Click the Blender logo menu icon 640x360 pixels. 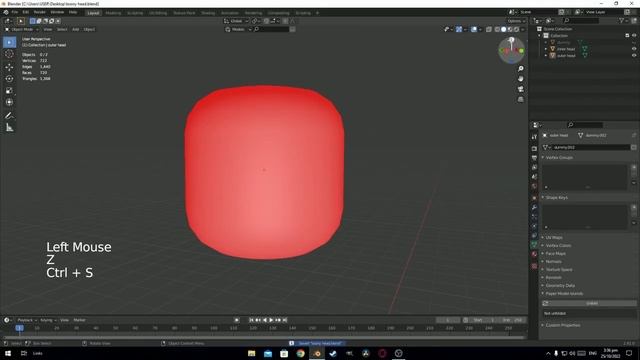(x=6, y=13)
